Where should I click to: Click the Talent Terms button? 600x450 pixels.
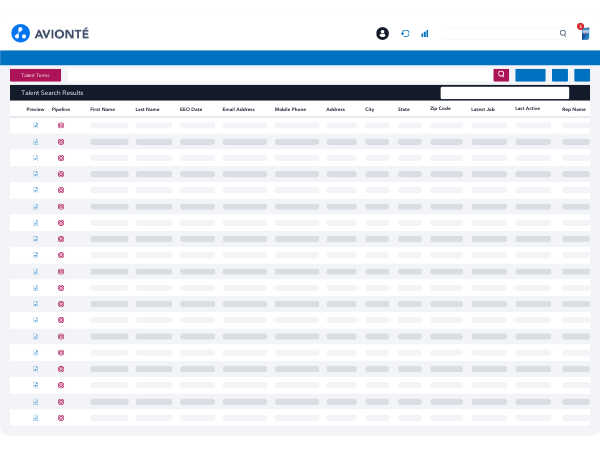click(x=36, y=75)
